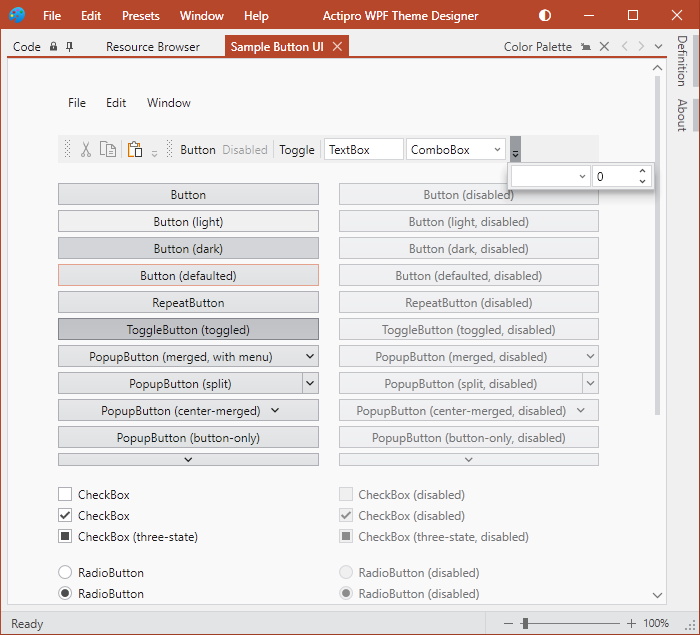This screenshot has width=700, height=635.
Task: Select the unselected RadioButton
Action: pyautogui.click(x=65, y=572)
